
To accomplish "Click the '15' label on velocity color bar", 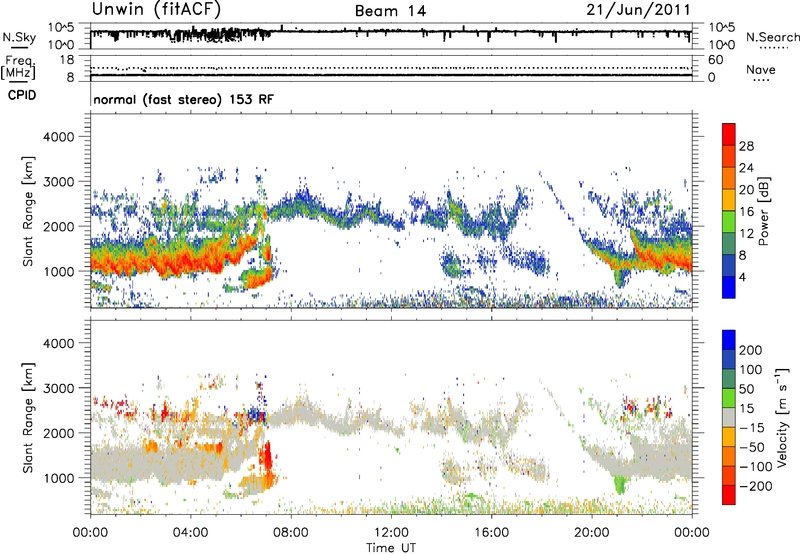I will pos(747,409).
